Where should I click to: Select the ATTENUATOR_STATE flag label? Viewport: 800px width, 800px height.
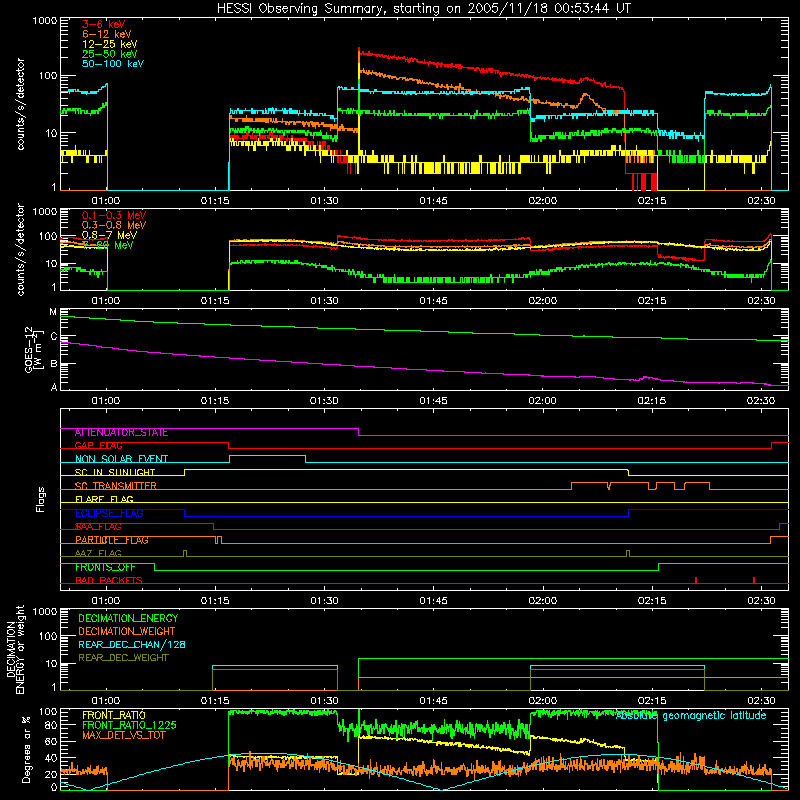121,433
